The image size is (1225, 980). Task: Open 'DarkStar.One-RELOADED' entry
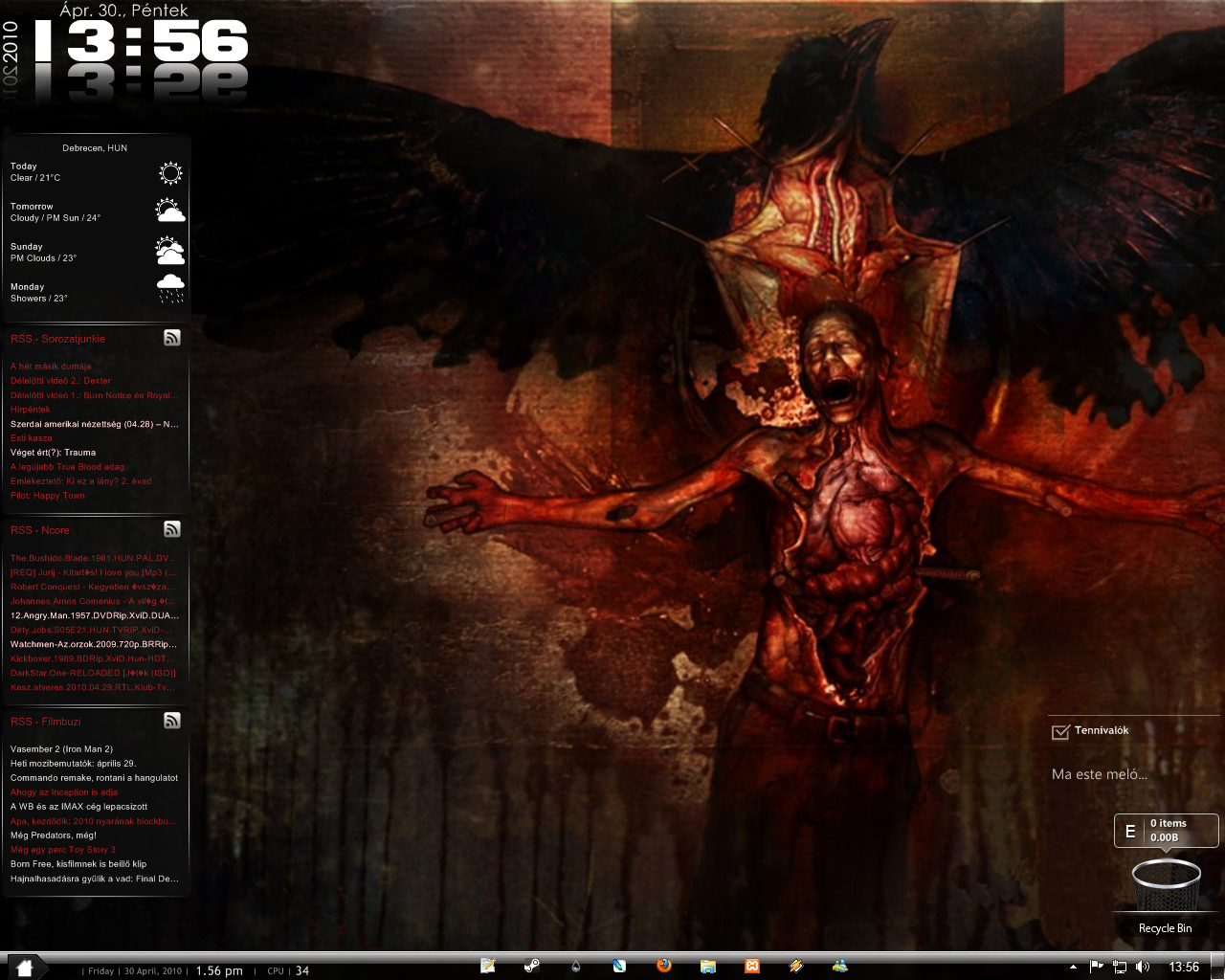94,673
